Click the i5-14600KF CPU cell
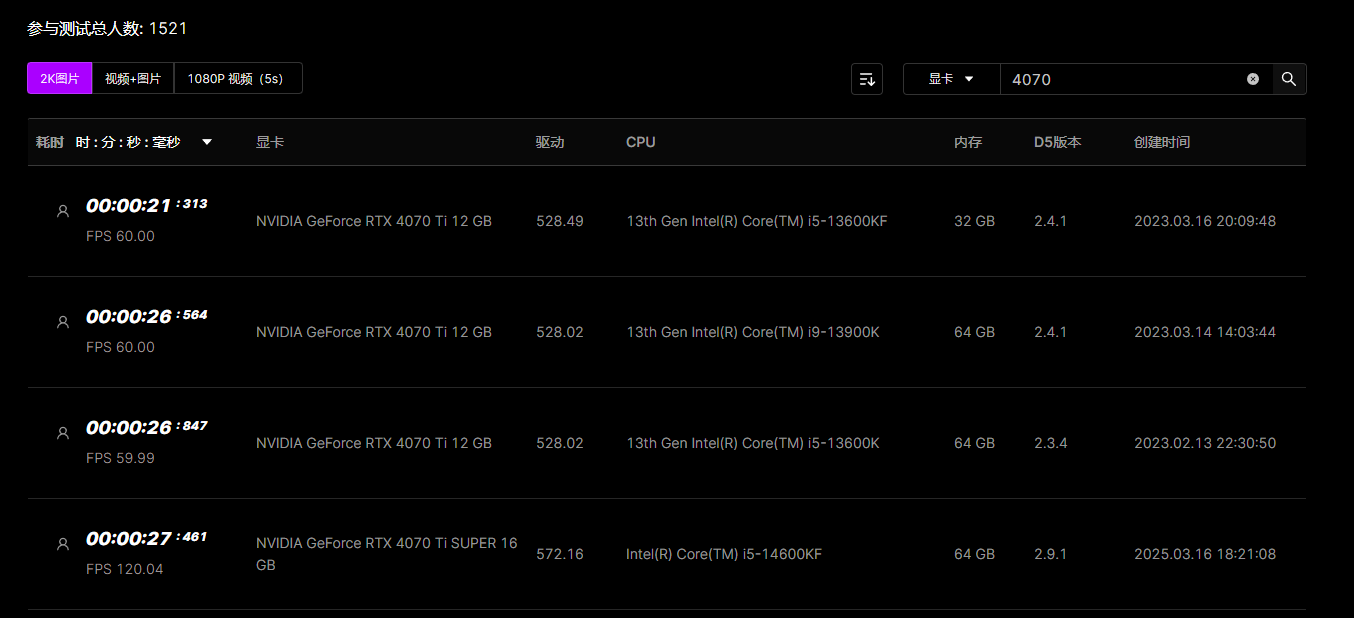Viewport: 1354px width, 618px height. tap(724, 554)
